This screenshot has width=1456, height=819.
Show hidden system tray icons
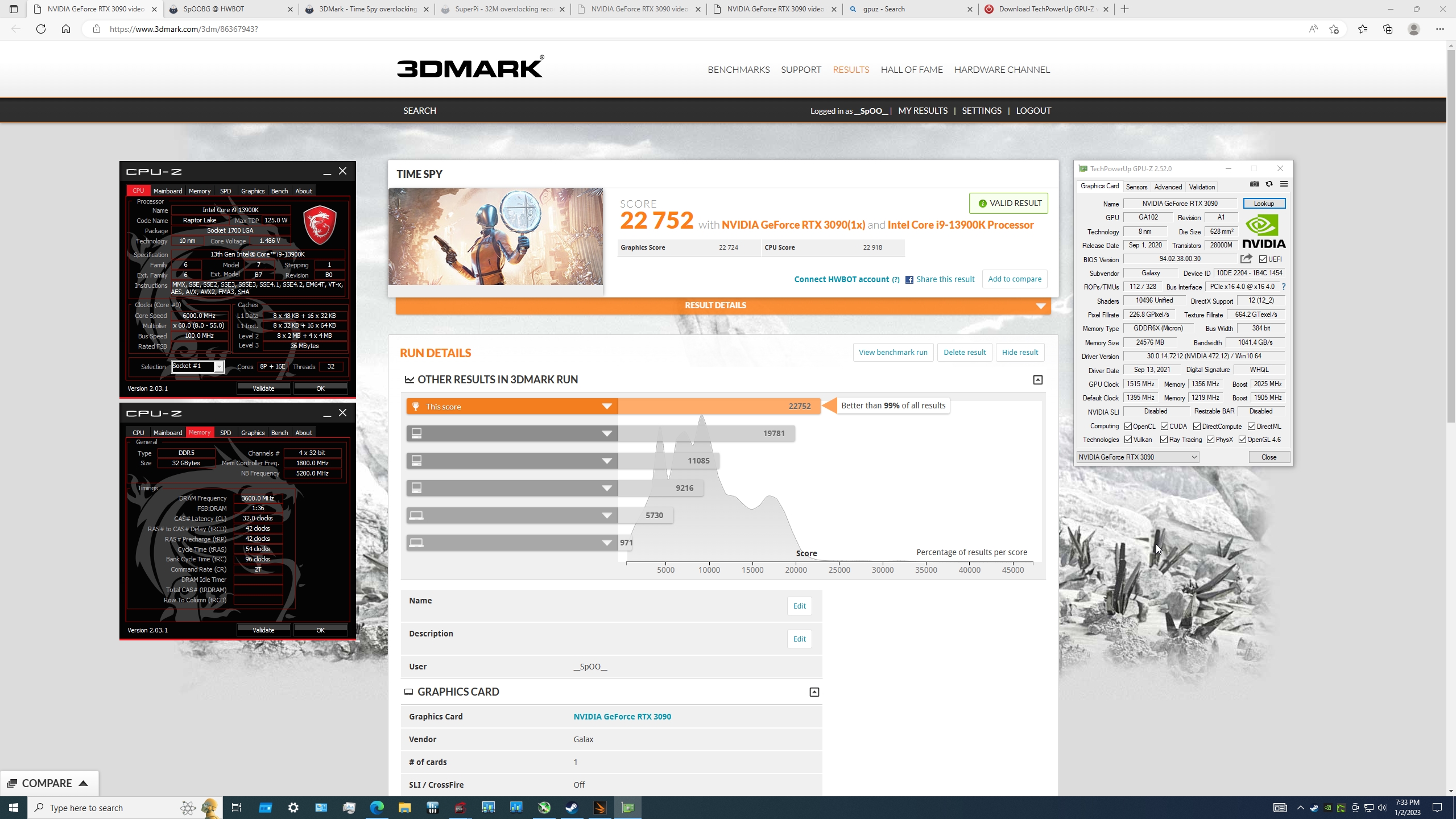[1300, 808]
